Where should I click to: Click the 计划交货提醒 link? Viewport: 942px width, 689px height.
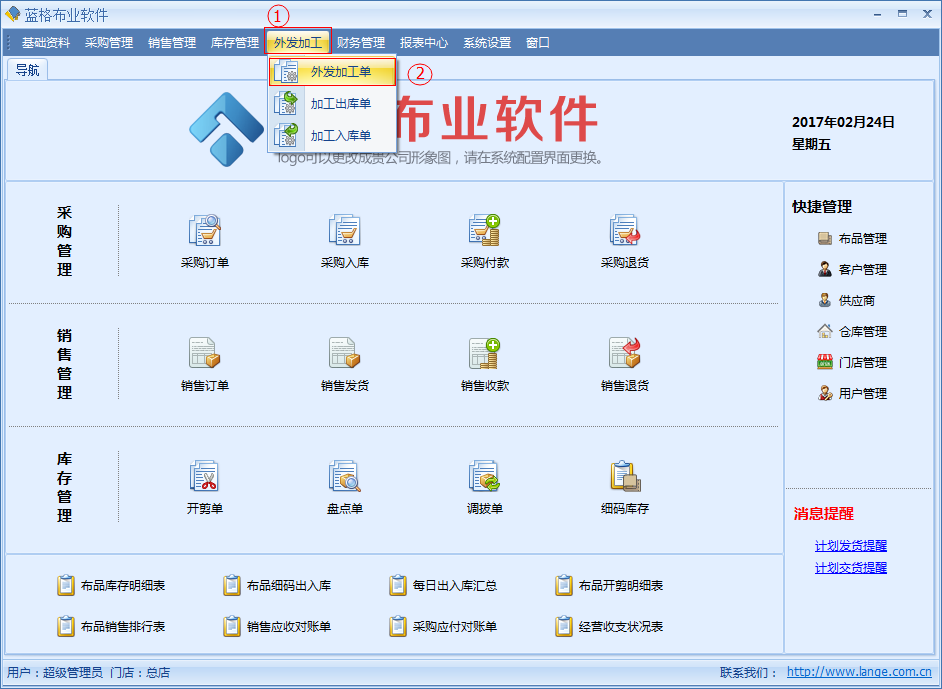pyautogui.click(x=851, y=567)
